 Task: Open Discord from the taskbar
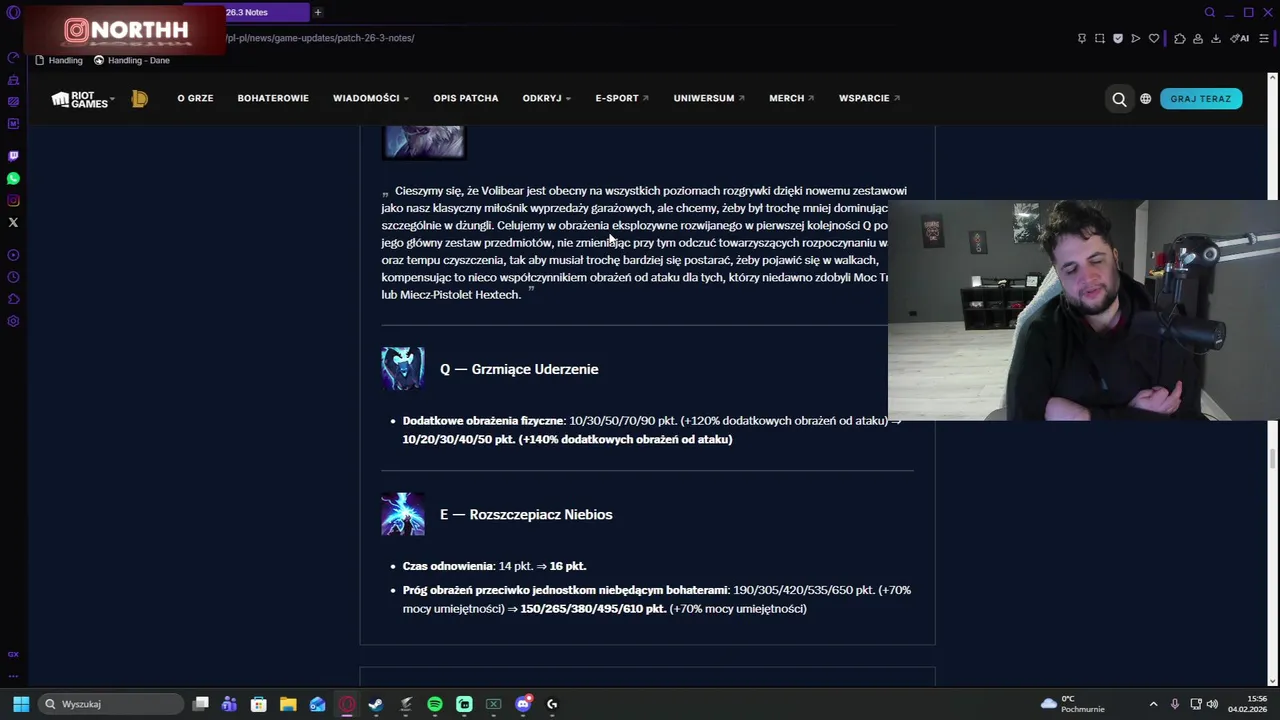coord(523,704)
